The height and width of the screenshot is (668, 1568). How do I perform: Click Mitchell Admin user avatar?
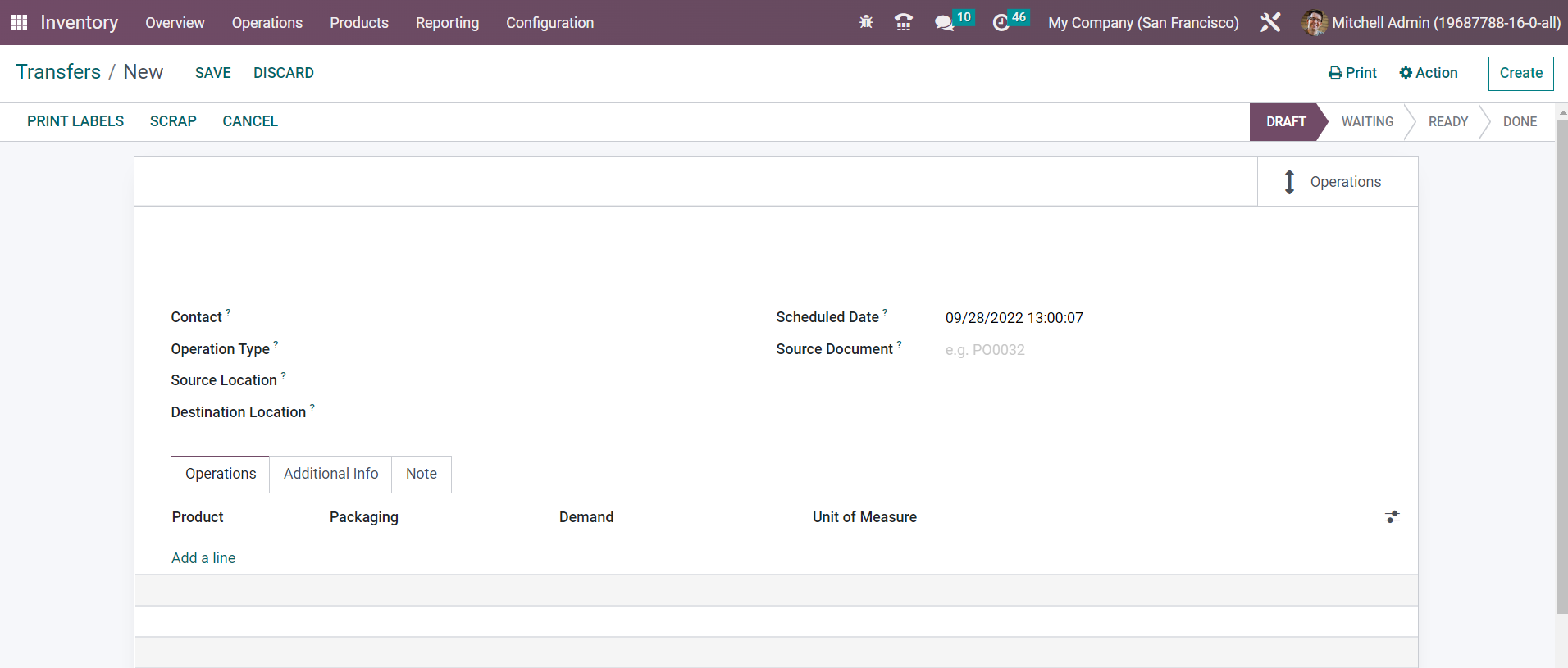click(x=1314, y=22)
